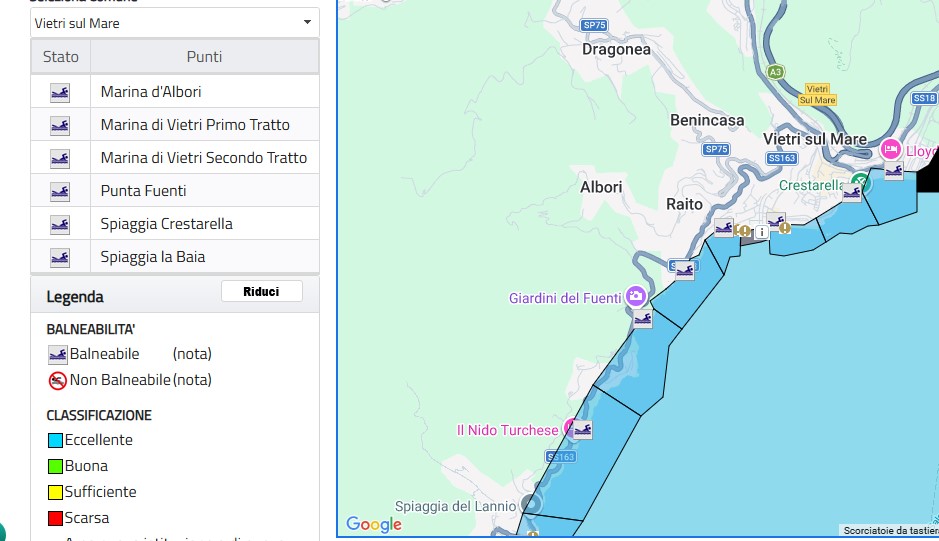
Task: Open the Vietri sul Mare comune dropdown
Action: 174,23
